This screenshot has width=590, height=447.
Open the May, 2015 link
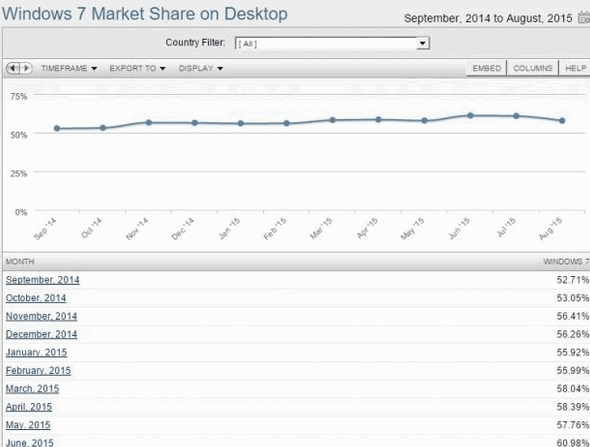(x=28, y=425)
